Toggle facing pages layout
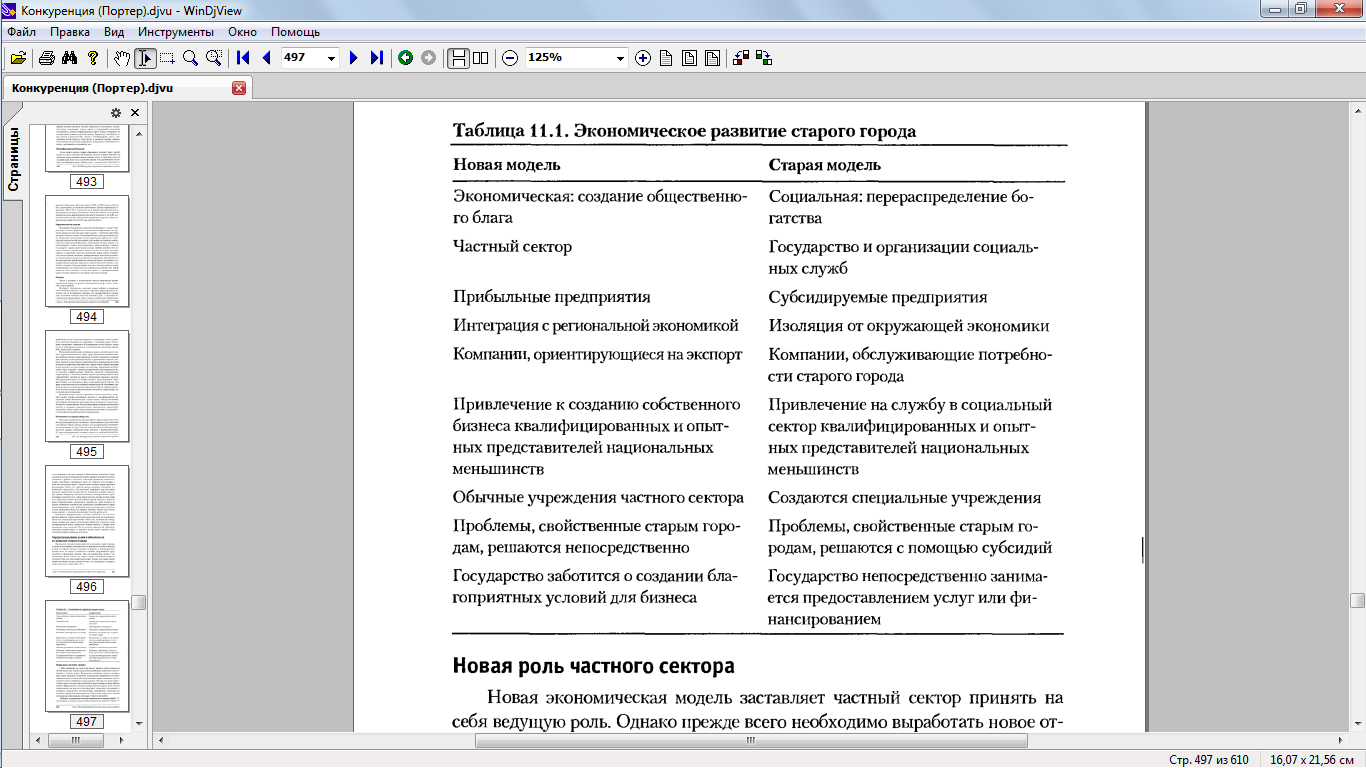Screen dimensions: 1366x768 pyautogui.click(x=480, y=58)
